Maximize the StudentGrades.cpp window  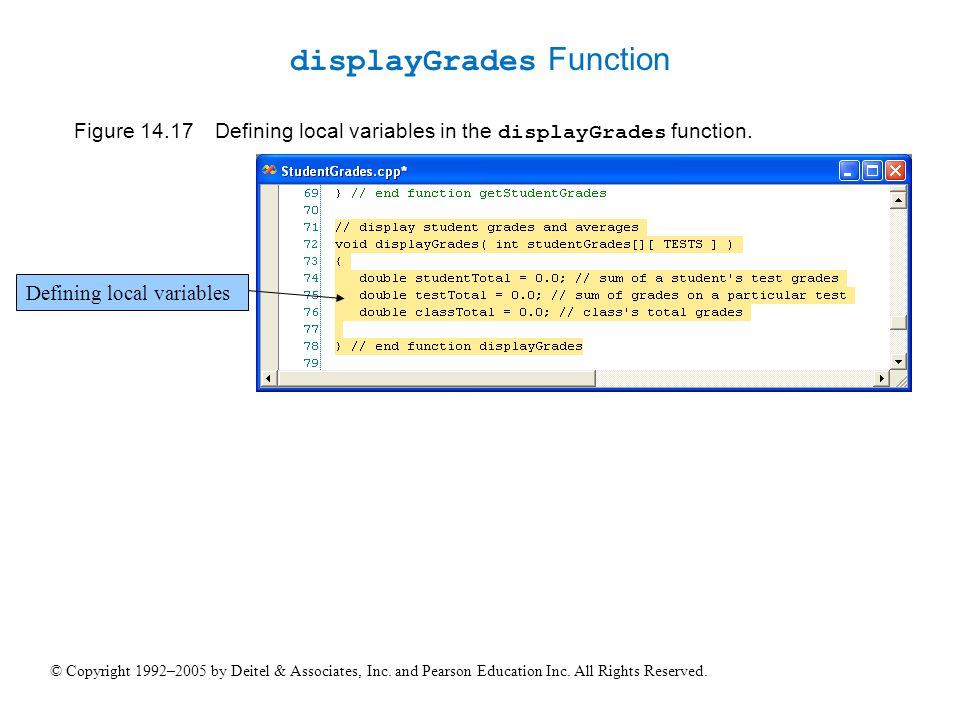[x=872, y=171]
